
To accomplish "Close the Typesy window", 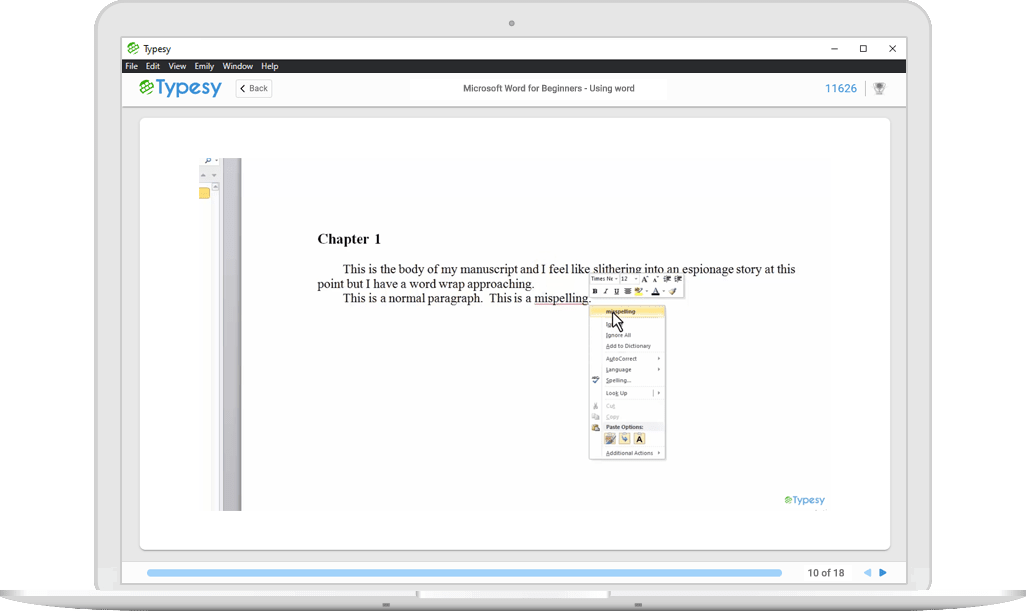I will (x=893, y=48).
